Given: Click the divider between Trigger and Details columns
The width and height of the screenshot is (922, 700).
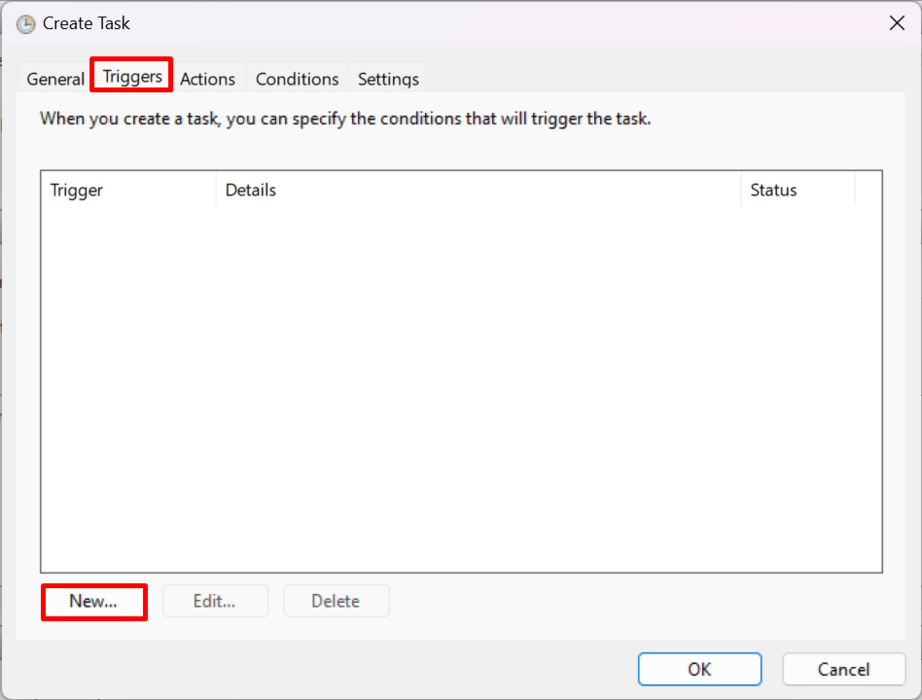Looking at the screenshot, I should pos(214,190).
